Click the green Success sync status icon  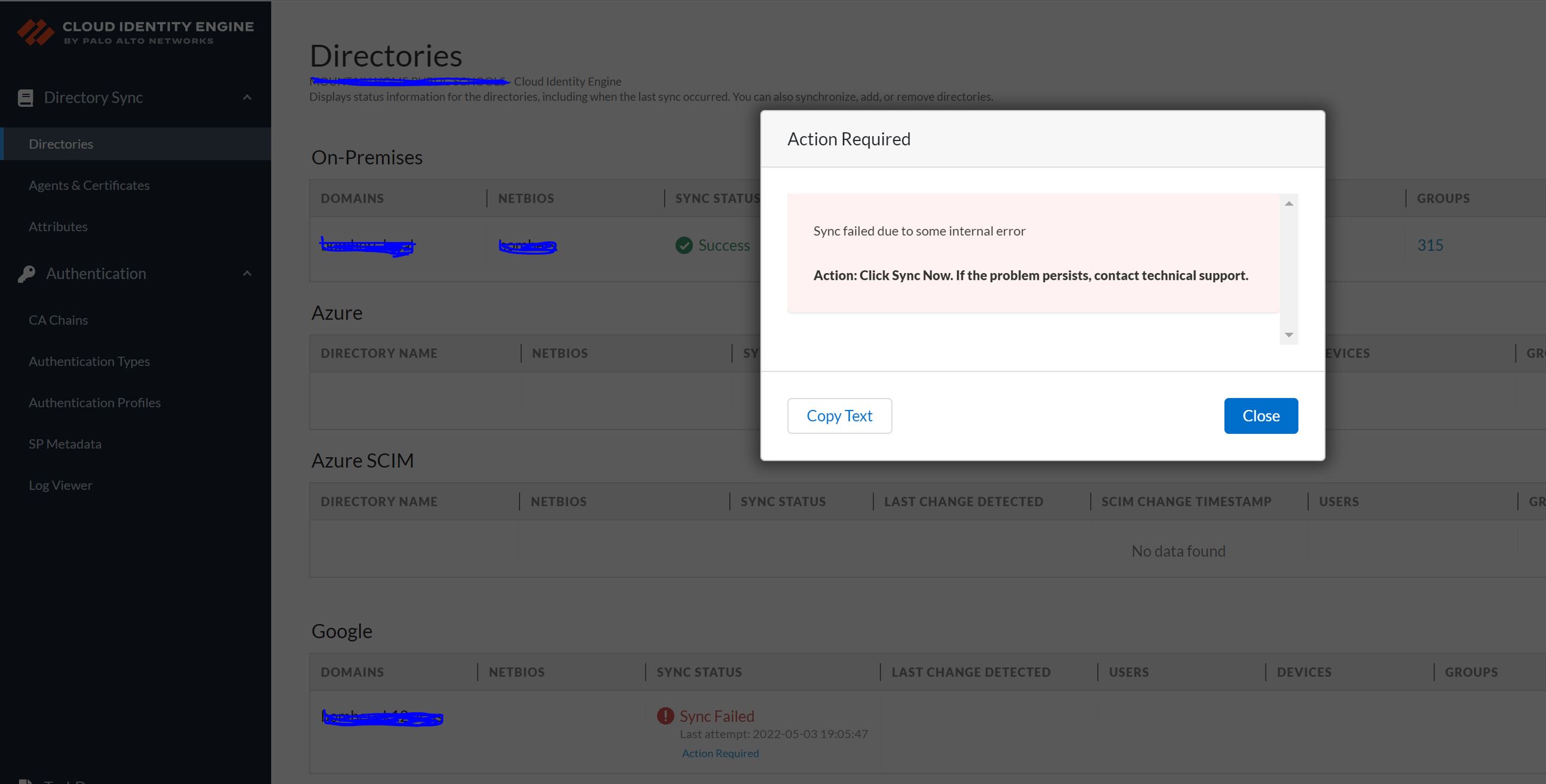coord(683,246)
